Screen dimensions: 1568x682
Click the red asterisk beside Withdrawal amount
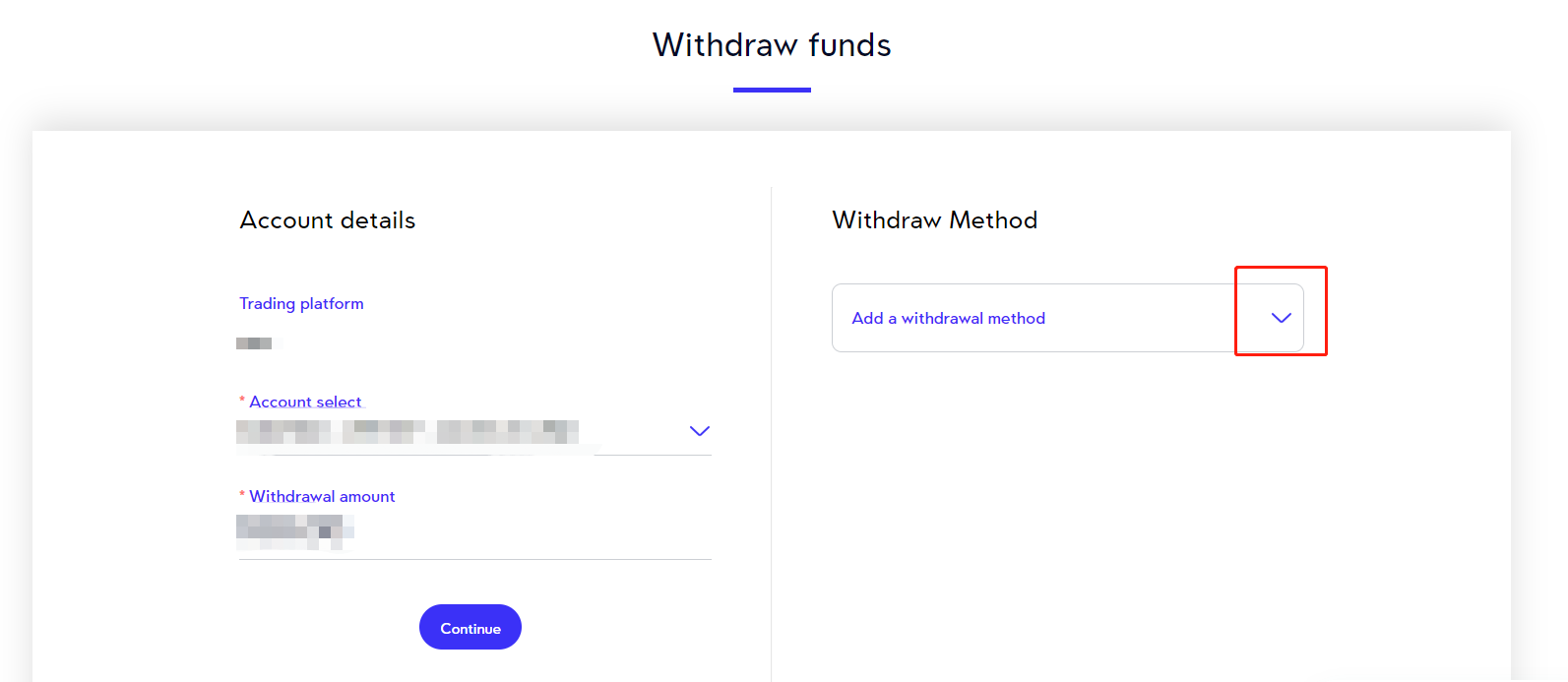click(x=242, y=495)
